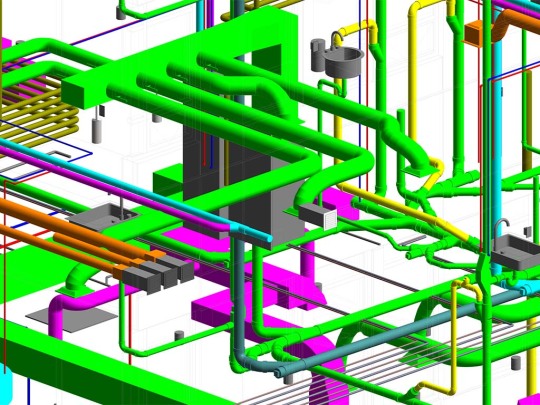Screen dimensions: 540x405
Task: Click the flat gray plate under magenta pipe
Action: pos(72,320)
